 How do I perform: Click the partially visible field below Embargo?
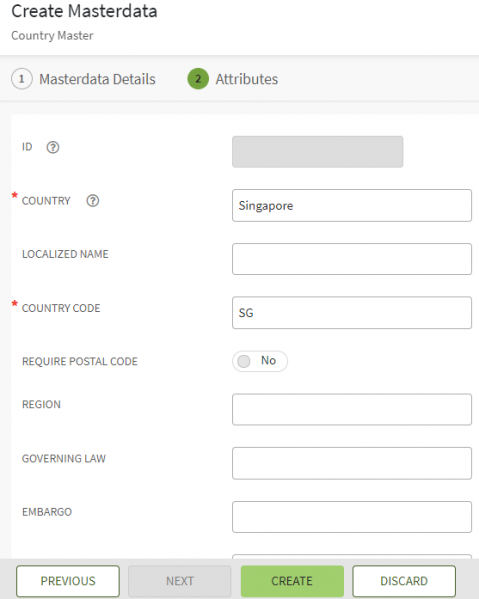click(x=352, y=556)
